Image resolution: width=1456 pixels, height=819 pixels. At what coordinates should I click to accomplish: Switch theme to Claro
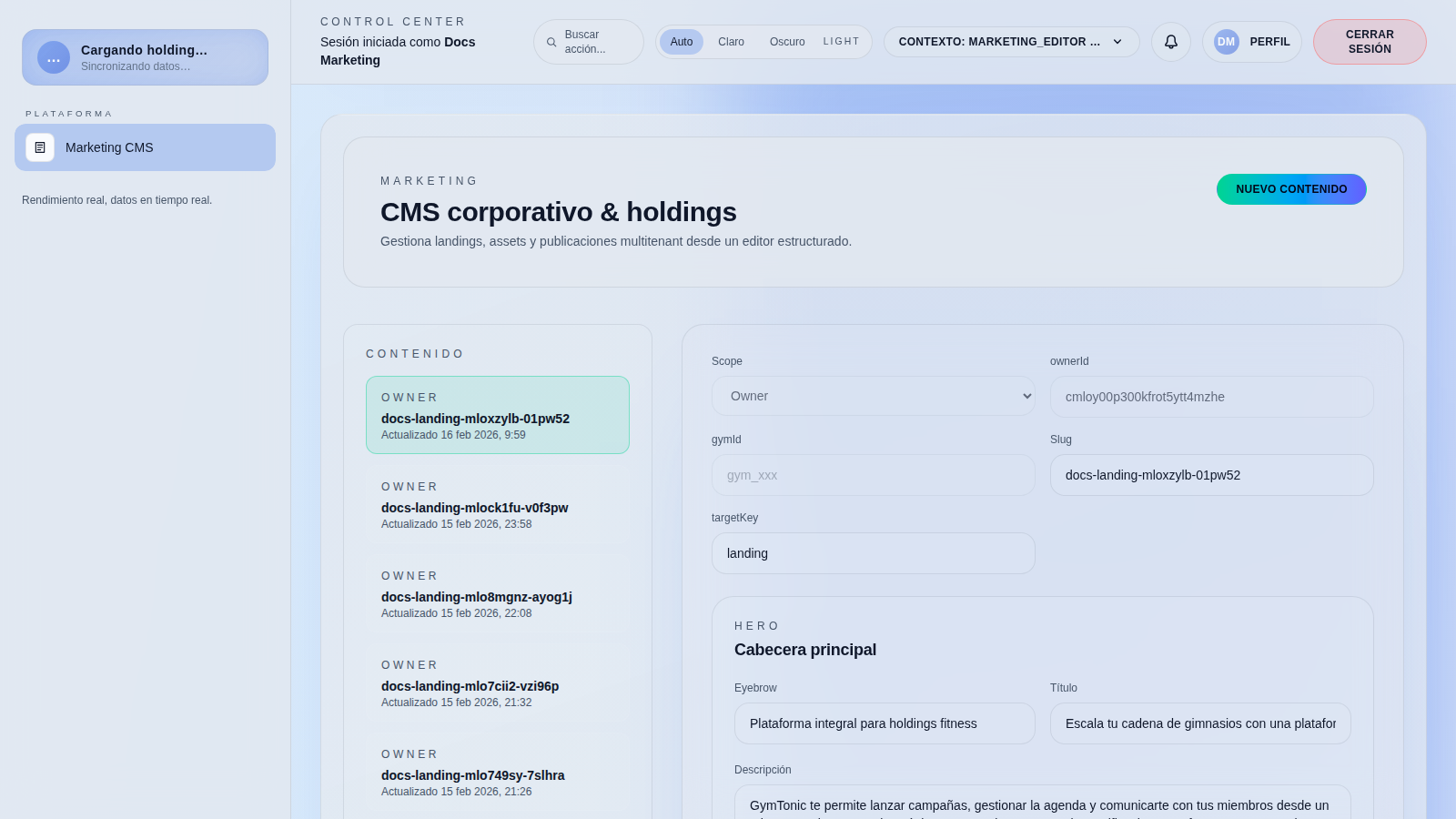[731, 42]
